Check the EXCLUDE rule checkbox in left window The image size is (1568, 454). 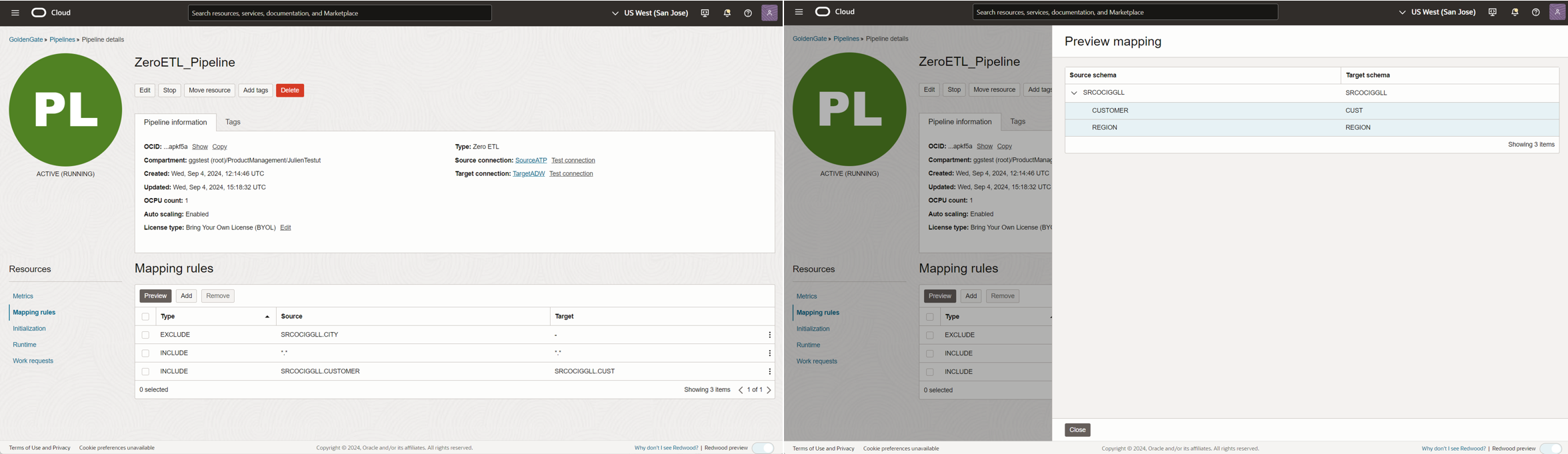[145, 335]
